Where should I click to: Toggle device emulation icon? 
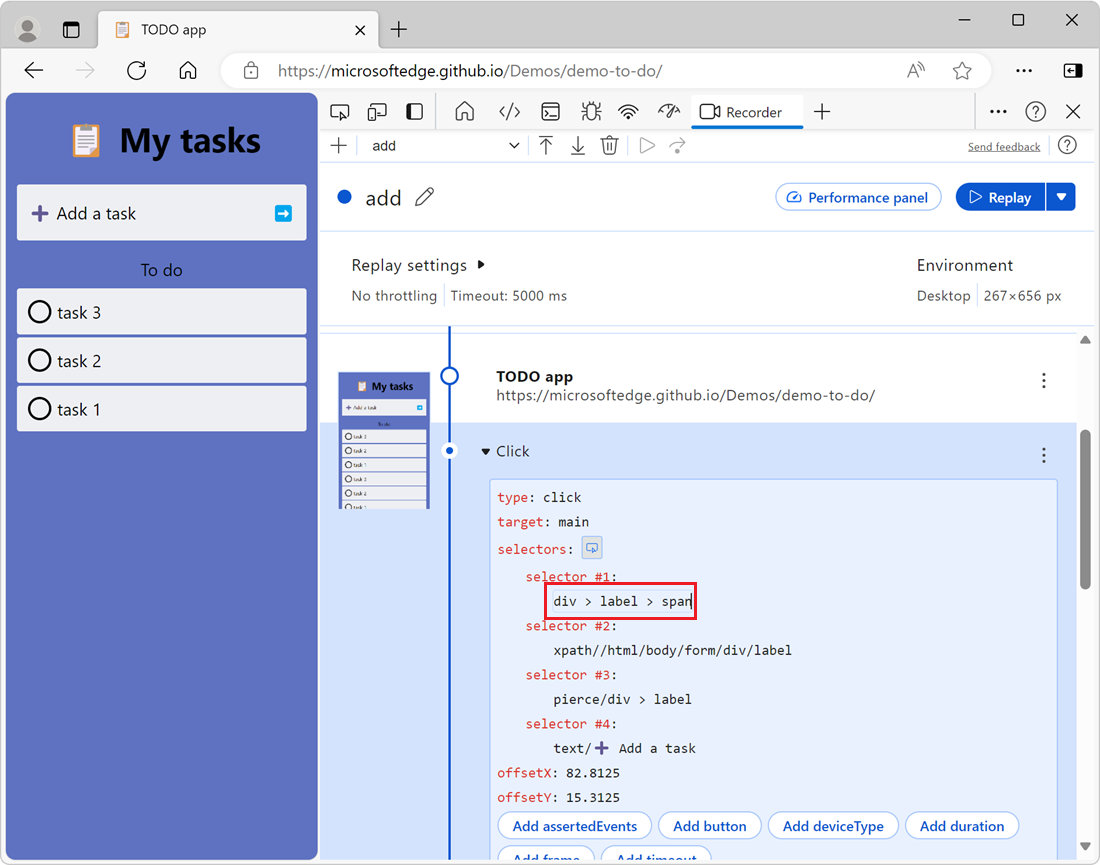pyautogui.click(x=377, y=112)
